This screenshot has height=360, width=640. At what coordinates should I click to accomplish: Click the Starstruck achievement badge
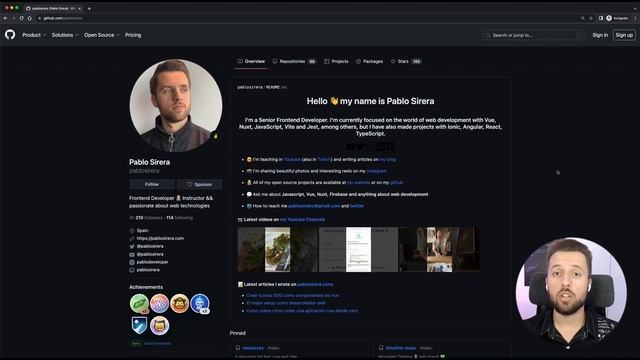point(159,326)
